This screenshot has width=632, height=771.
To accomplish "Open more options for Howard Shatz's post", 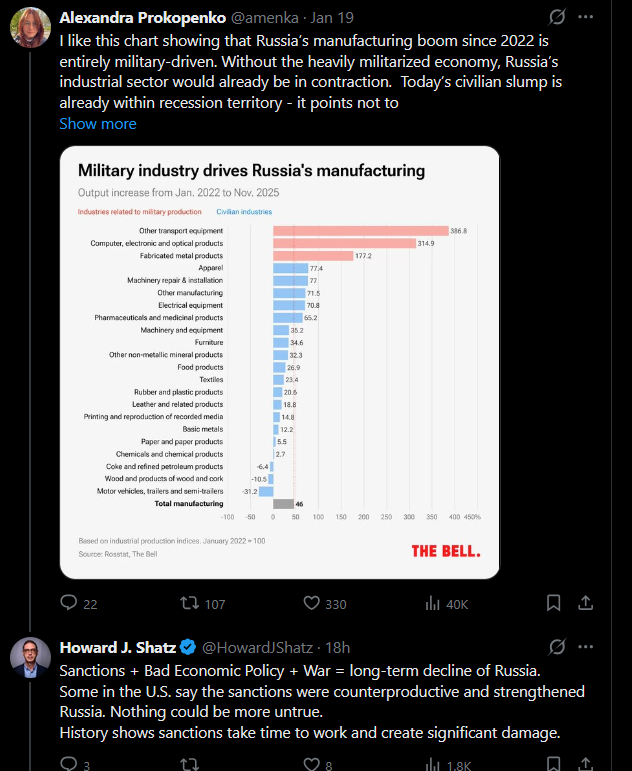I will point(587,647).
